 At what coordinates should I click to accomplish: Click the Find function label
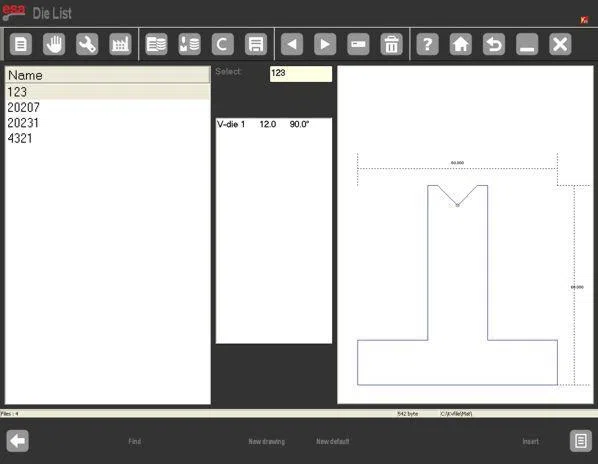coord(135,442)
